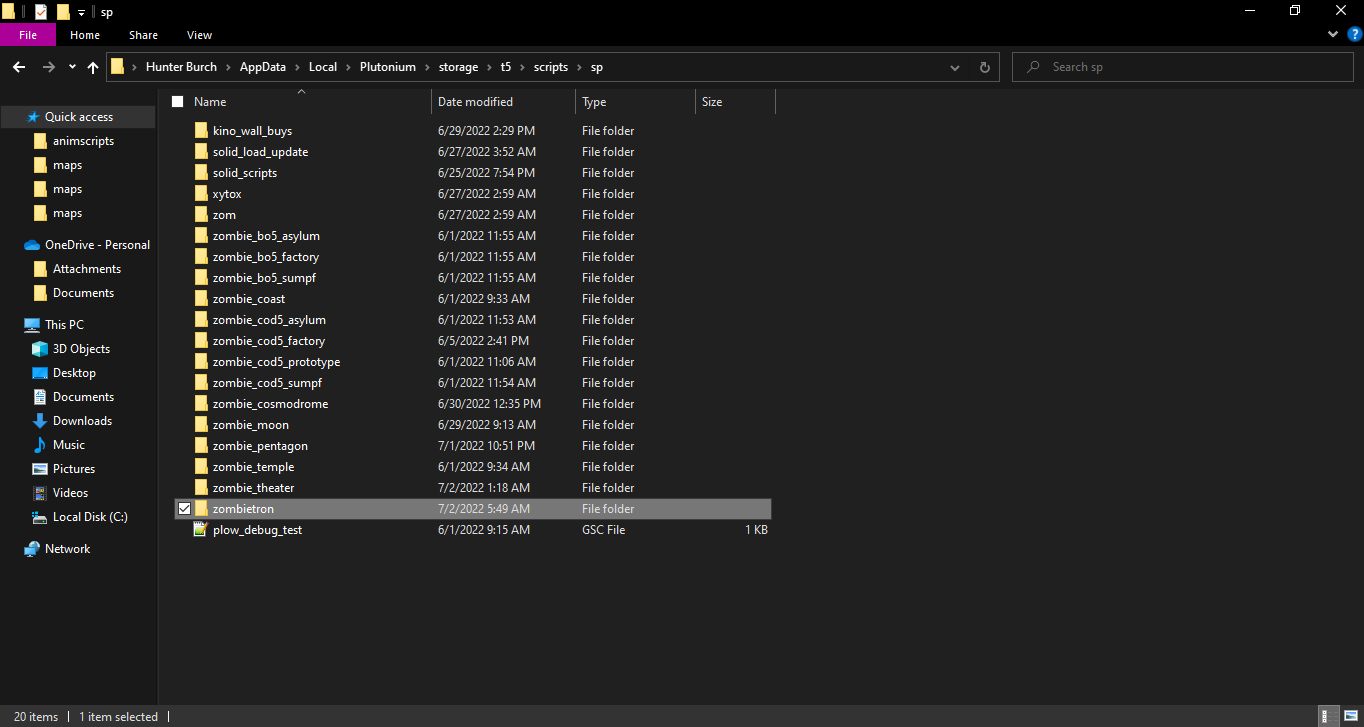Click the zombie_theater folder icon
The height and width of the screenshot is (727, 1364).
pyautogui.click(x=201, y=488)
